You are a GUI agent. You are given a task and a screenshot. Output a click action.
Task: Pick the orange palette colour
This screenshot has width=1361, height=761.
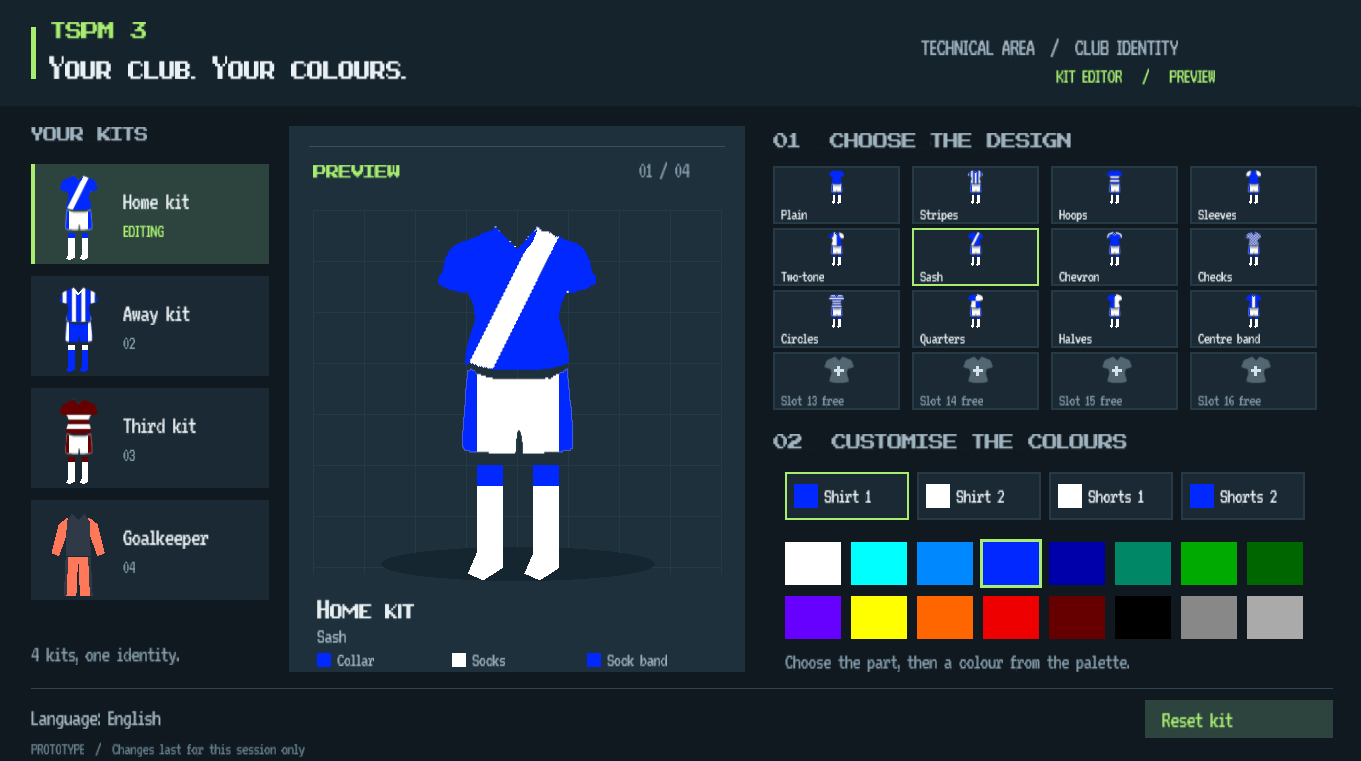[945, 617]
